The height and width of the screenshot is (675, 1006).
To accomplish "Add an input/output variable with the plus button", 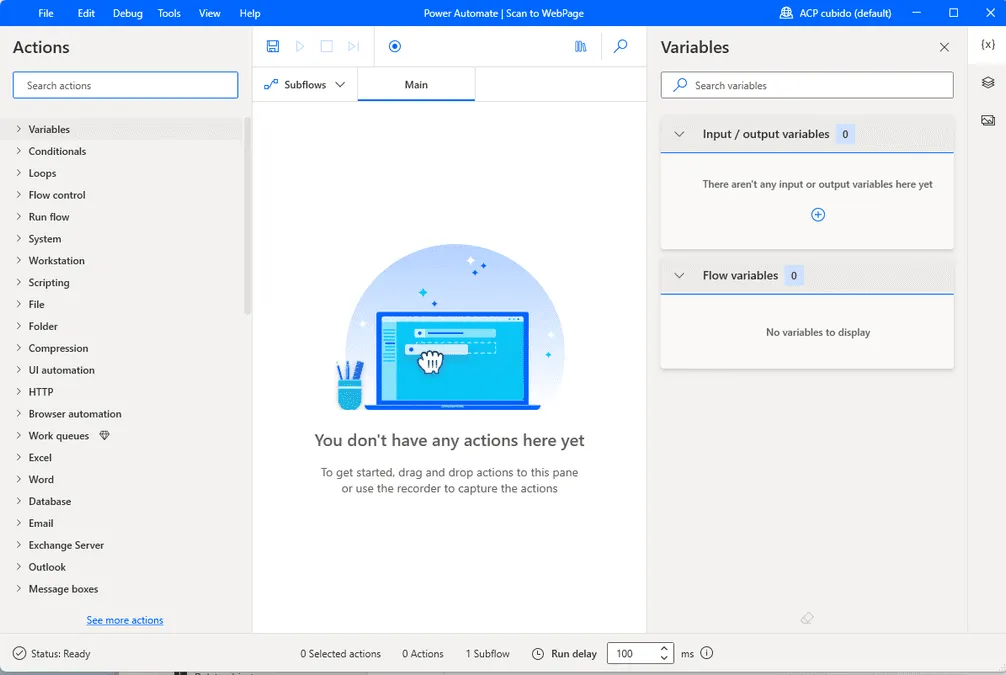I will click(818, 214).
